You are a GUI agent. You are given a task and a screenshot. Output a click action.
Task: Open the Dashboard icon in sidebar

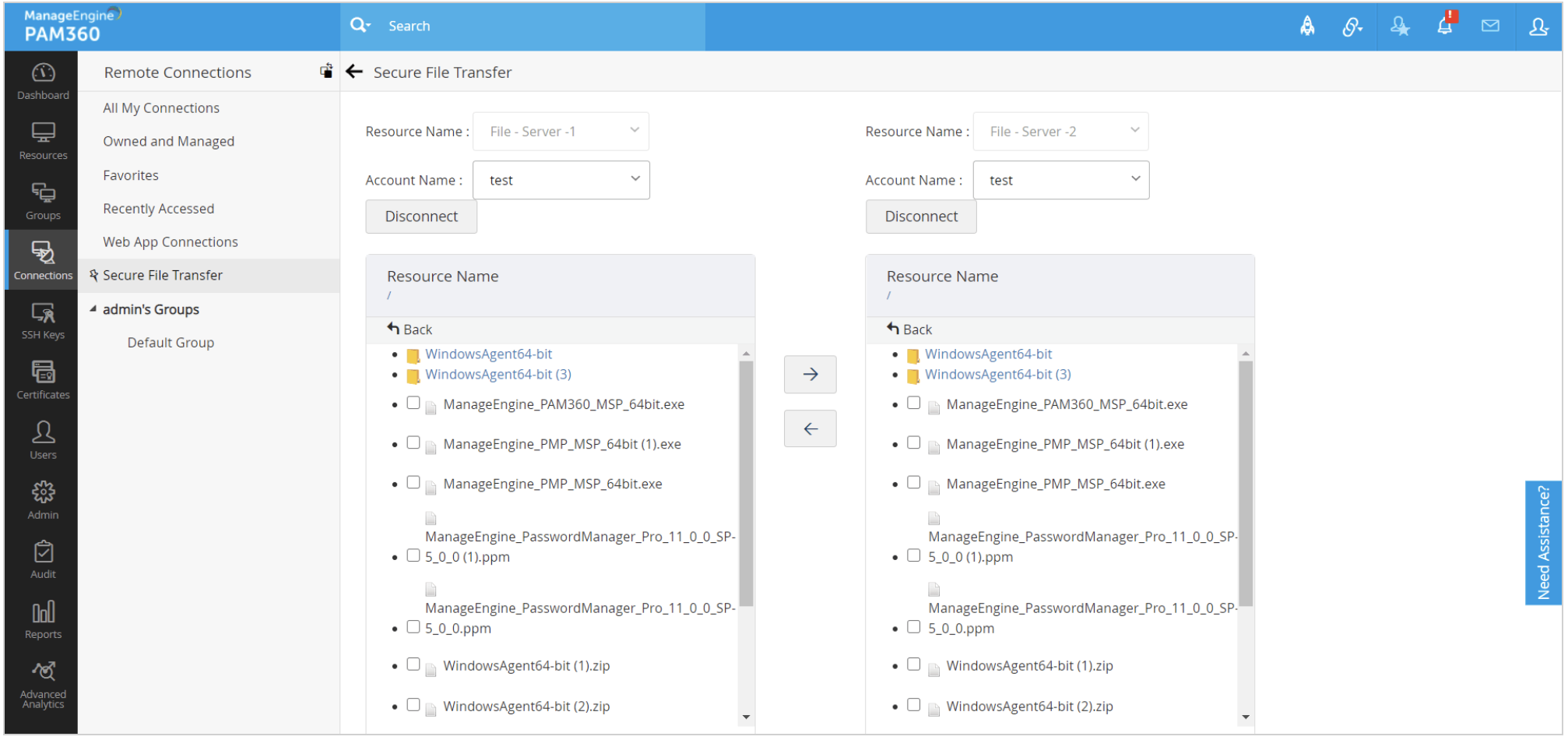pos(43,81)
